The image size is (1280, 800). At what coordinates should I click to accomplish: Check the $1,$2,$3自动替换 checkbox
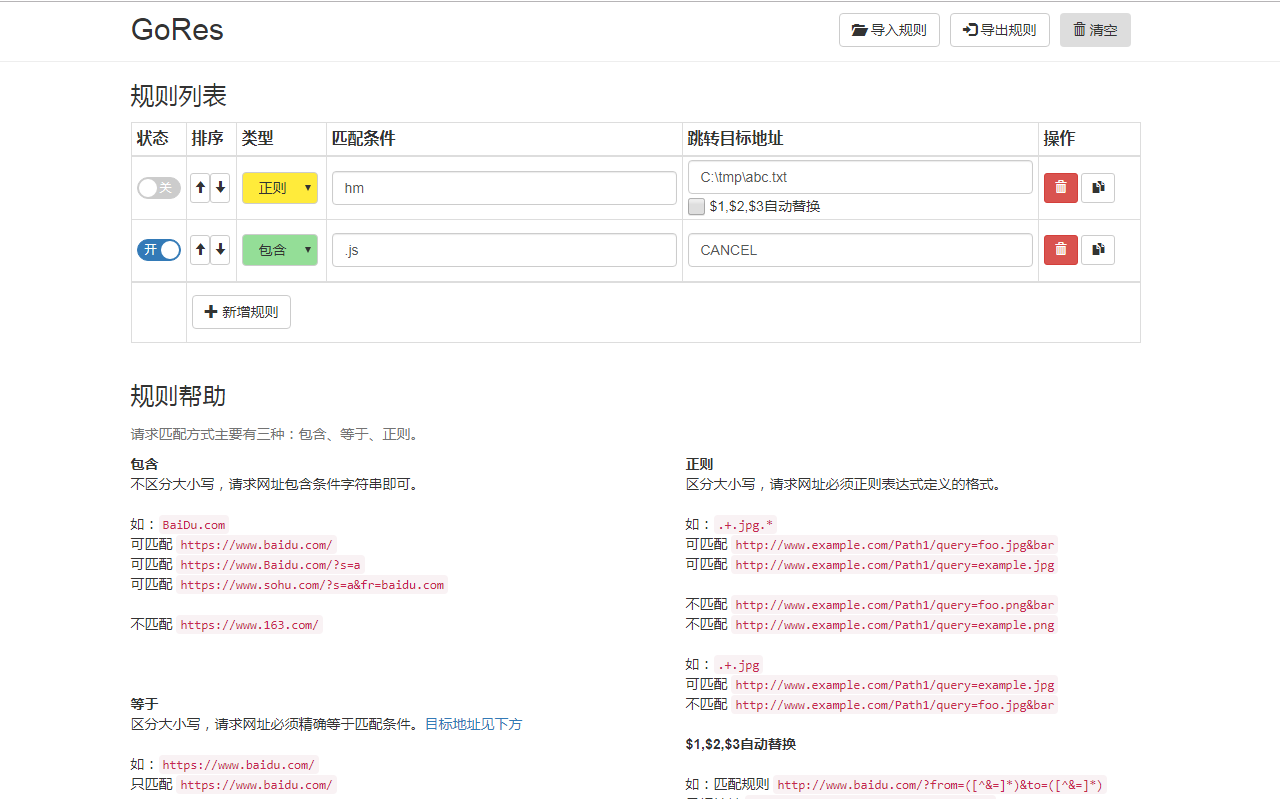point(697,207)
